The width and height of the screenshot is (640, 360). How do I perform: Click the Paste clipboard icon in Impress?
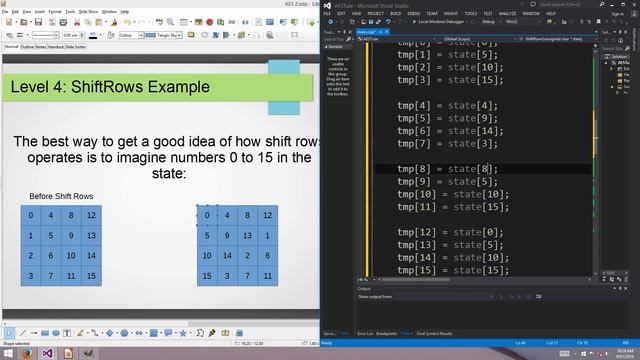[x=99, y=22]
